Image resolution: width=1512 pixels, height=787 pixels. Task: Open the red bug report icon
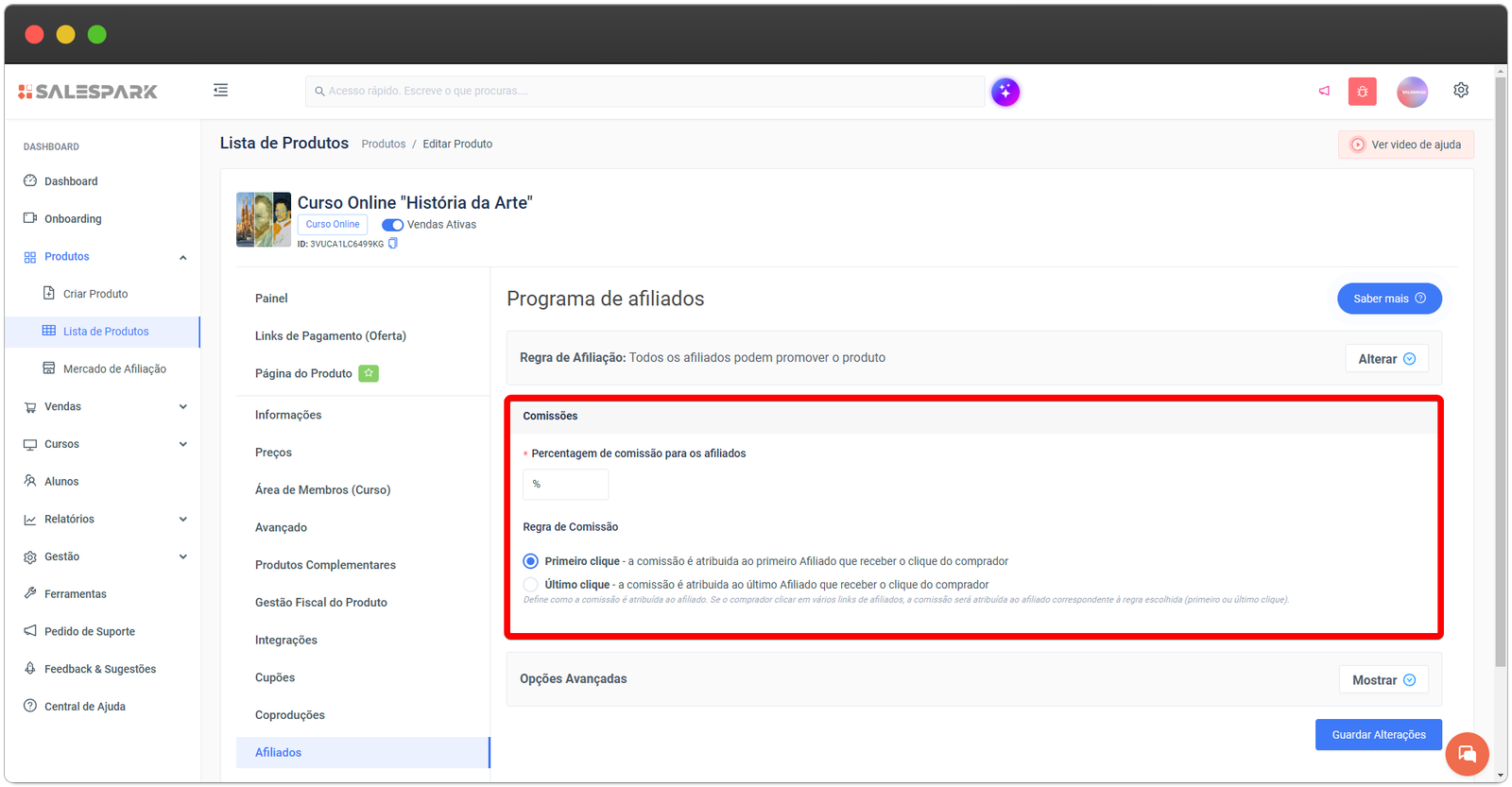(x=1362, y=92)
